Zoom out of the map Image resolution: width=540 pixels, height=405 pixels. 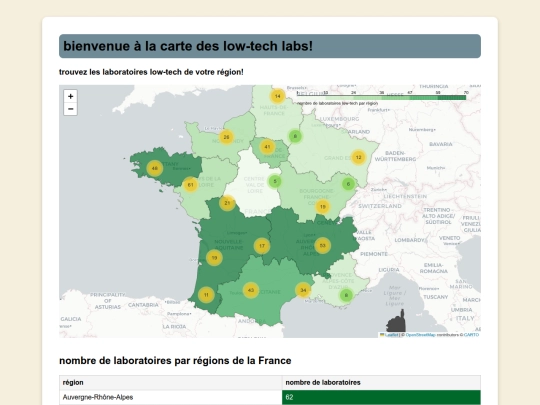tap(71, 109)
